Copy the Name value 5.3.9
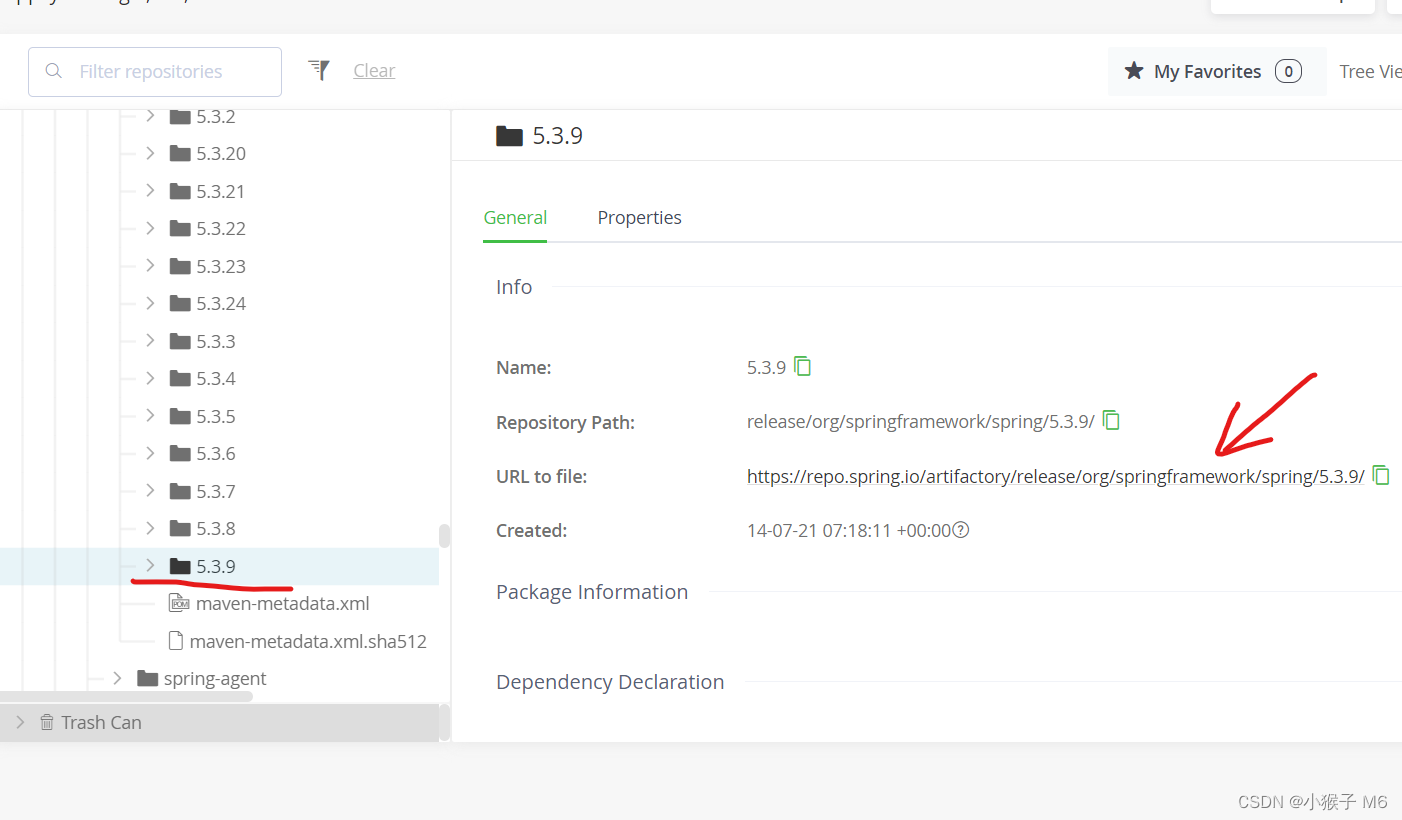This screenshot has height=820, width=1402. point(803,366)
